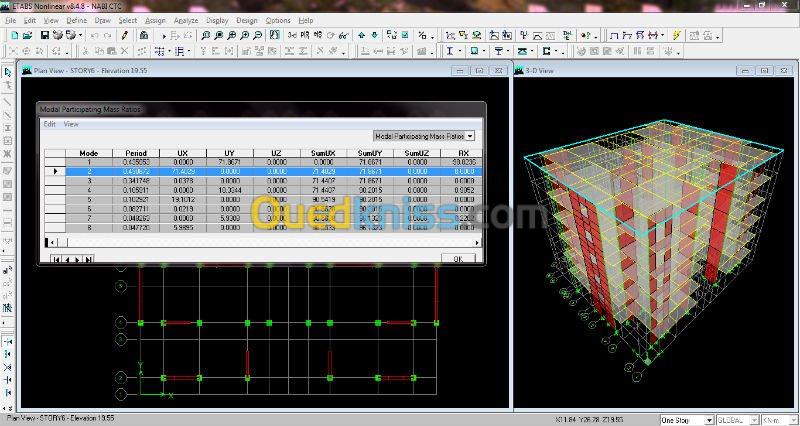Open the units dropdown in status bar

(791, 420)
